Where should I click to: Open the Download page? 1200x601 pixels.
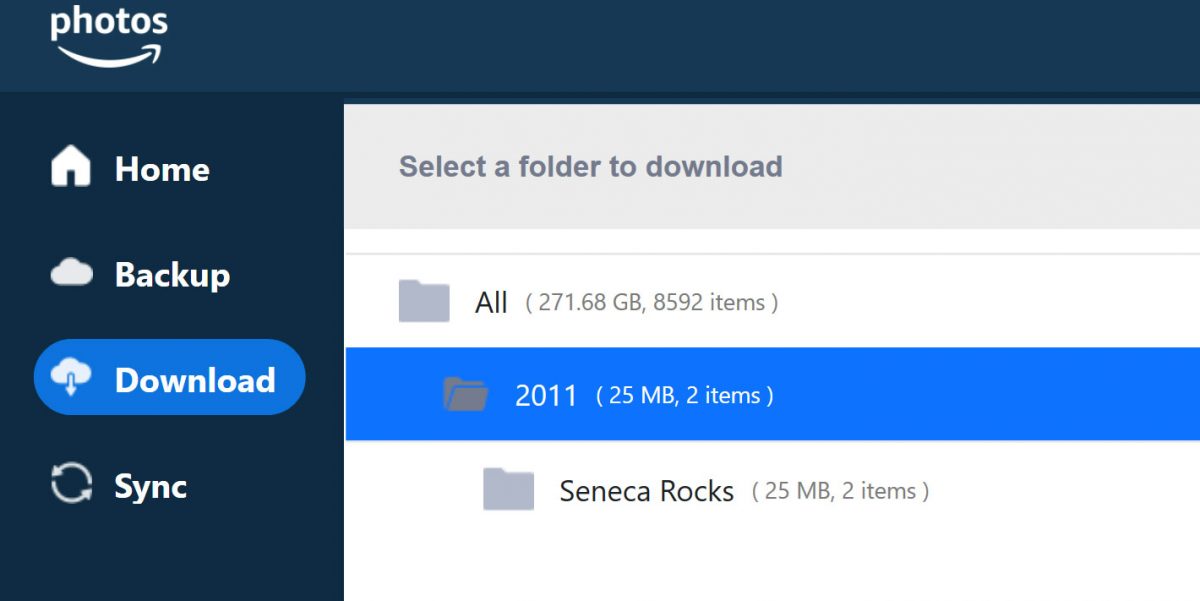click(195, 379)
